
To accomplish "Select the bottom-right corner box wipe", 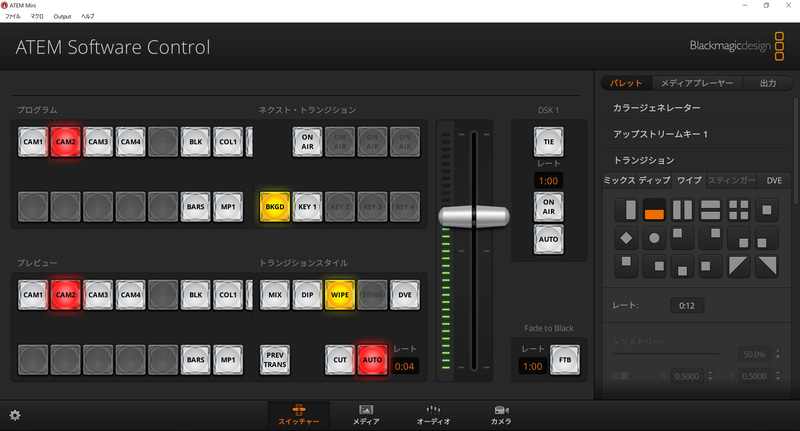I will [x=738, y=238].
